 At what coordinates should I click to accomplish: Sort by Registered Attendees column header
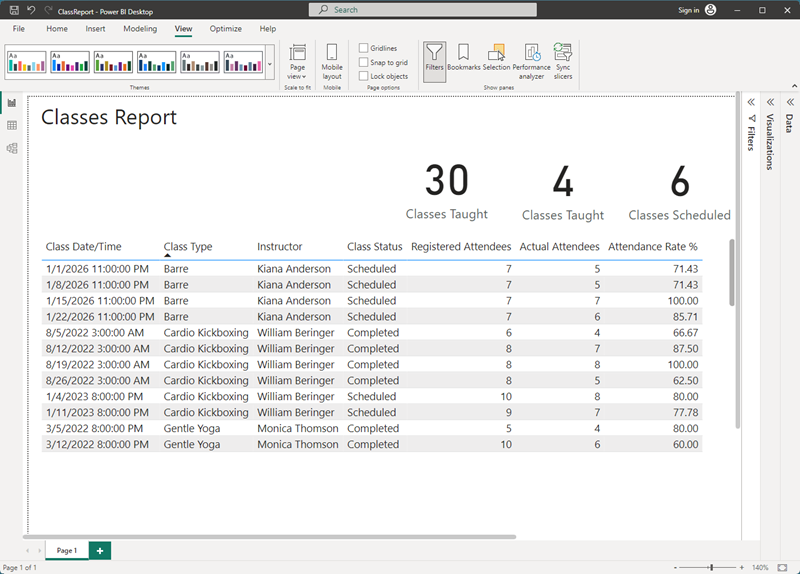point(461,246)
